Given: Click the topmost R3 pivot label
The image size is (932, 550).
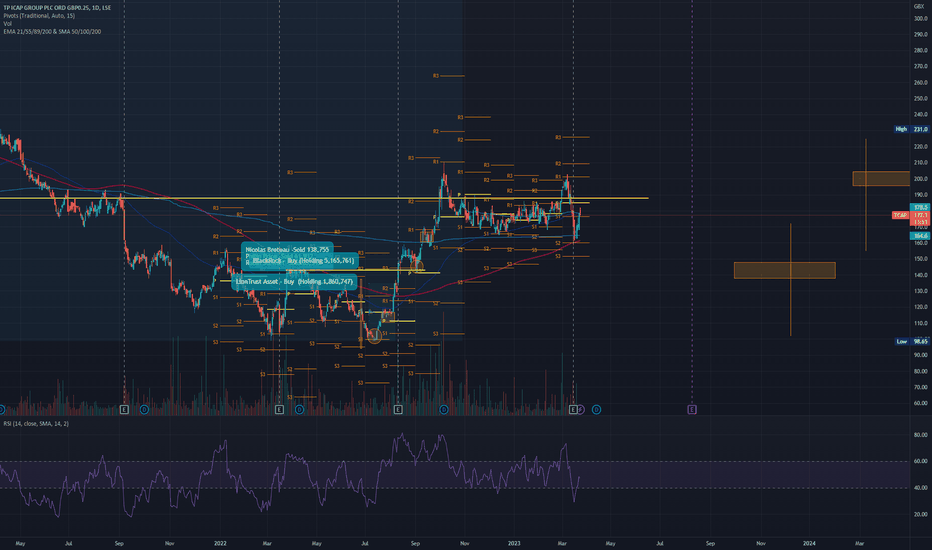Looking at the screenshot, I should [x=436, y=76].
